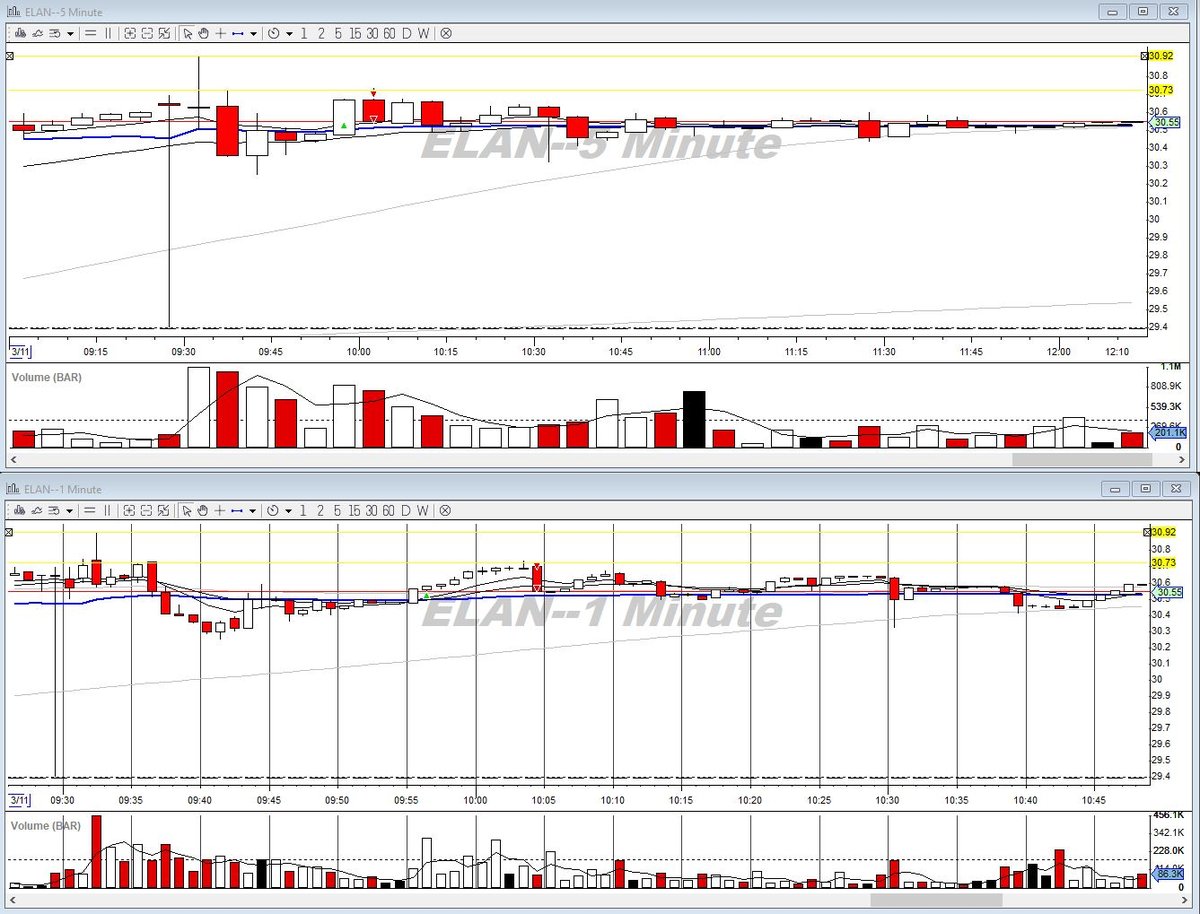This screenshot has width=1200, height=914.
Task: Click the horizontal scrollbar thumb under 5 Minute chart
Action: [x=1081, y=459]
